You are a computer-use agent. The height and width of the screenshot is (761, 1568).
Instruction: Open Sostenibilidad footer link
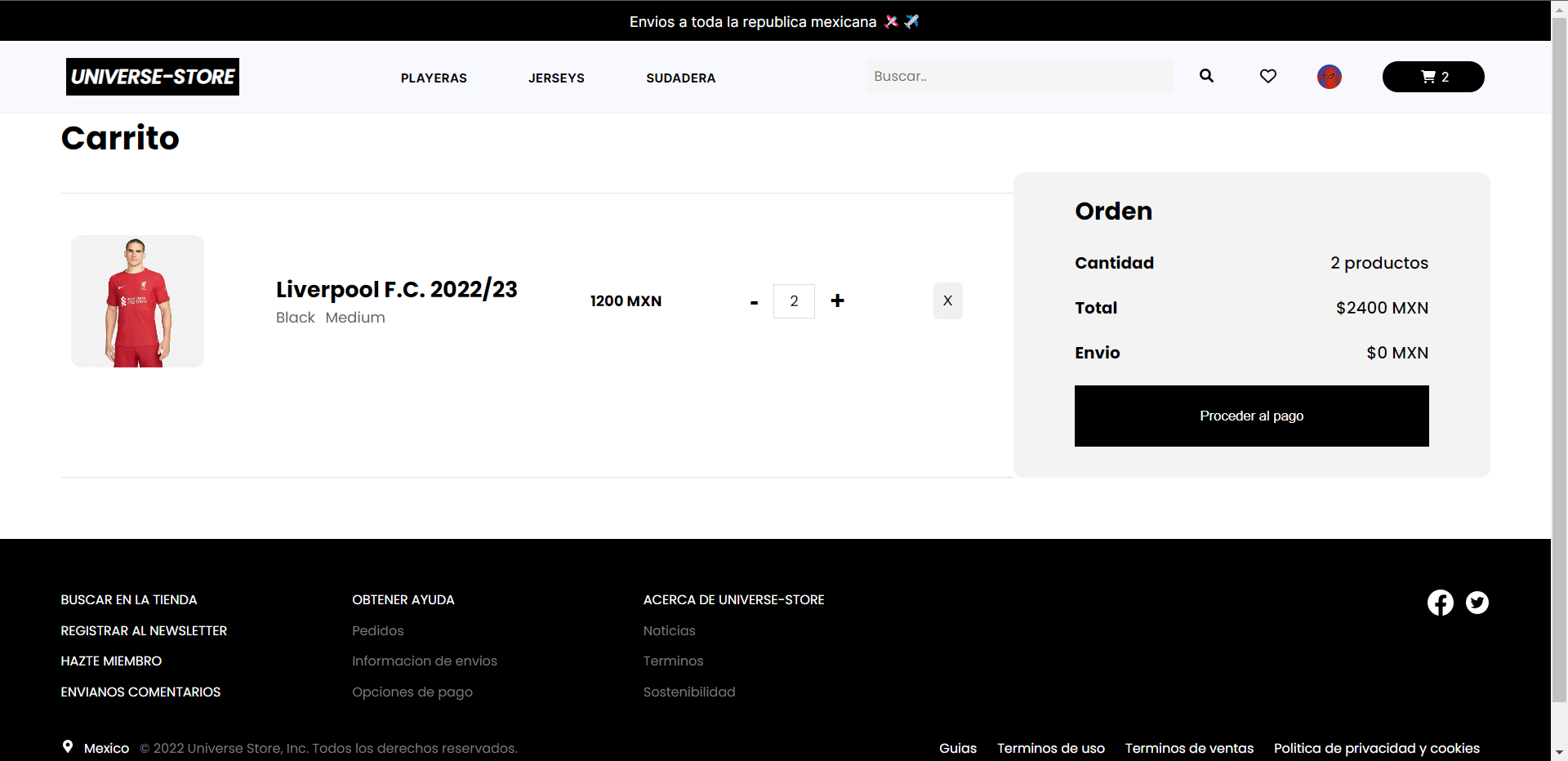pyautogui.click(x=689, y=692)
